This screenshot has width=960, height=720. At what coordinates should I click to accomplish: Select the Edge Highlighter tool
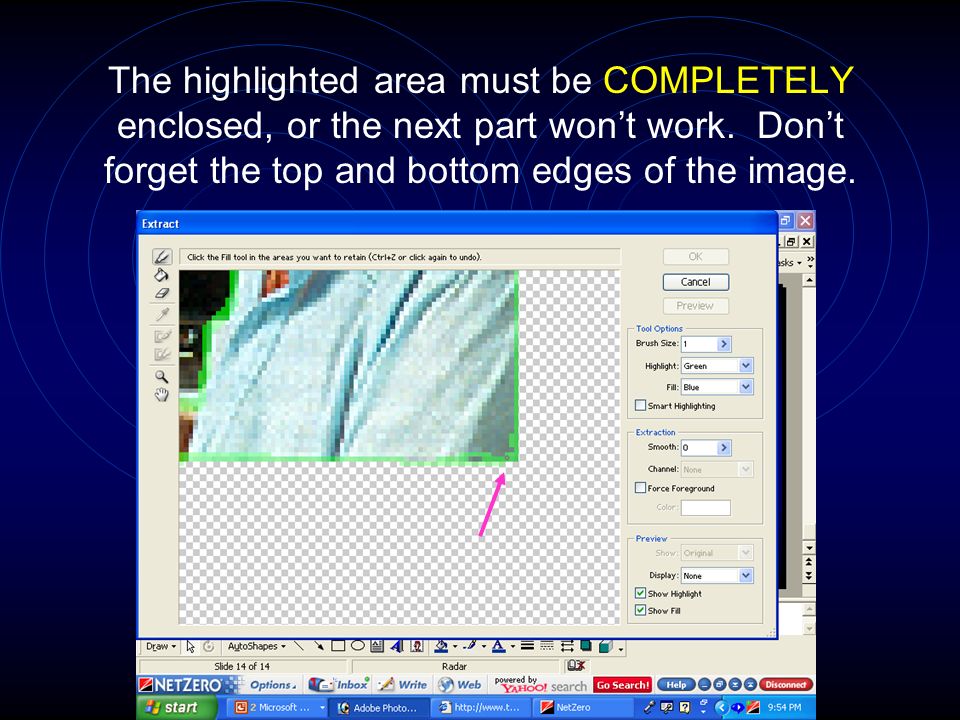[x=162, y=257]
